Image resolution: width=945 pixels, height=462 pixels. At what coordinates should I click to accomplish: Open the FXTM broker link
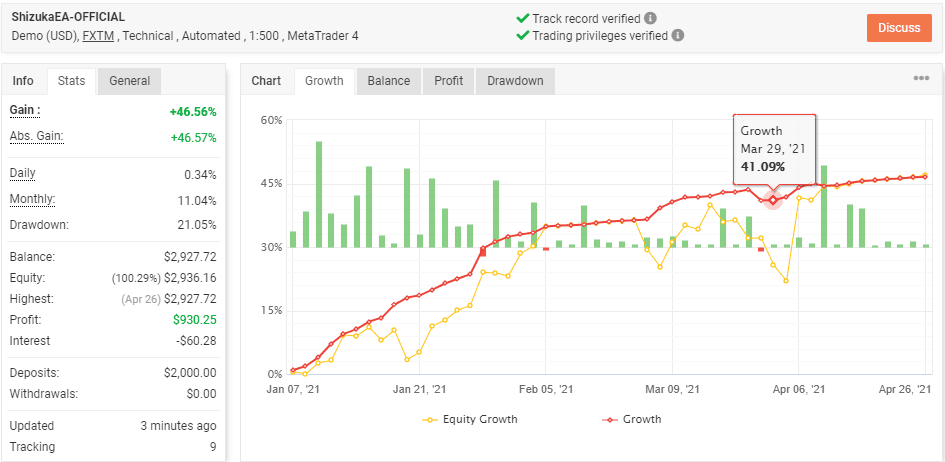(98, 36)
